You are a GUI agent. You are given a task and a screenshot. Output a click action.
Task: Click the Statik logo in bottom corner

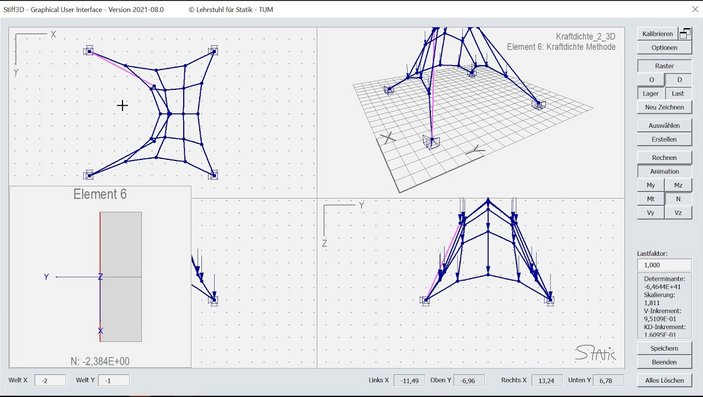[x=595, y=353]
